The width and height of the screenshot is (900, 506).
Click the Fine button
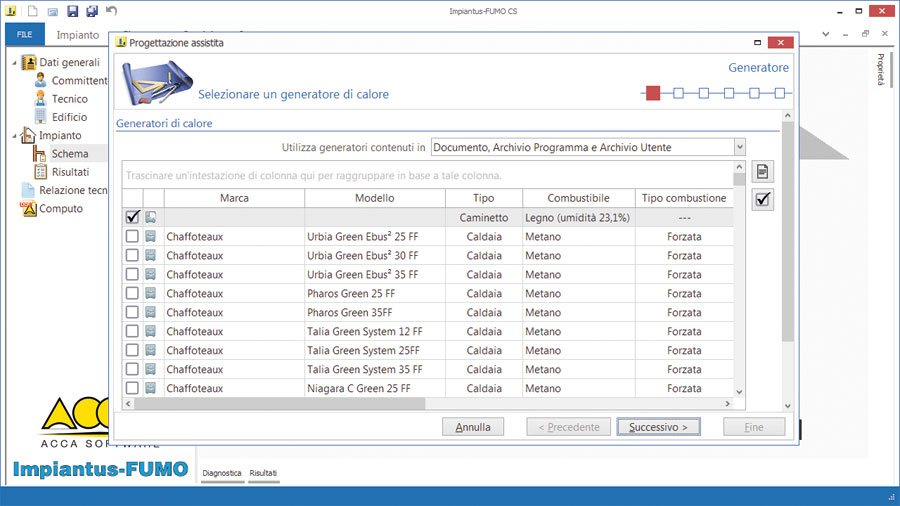(x=754, y=427)
